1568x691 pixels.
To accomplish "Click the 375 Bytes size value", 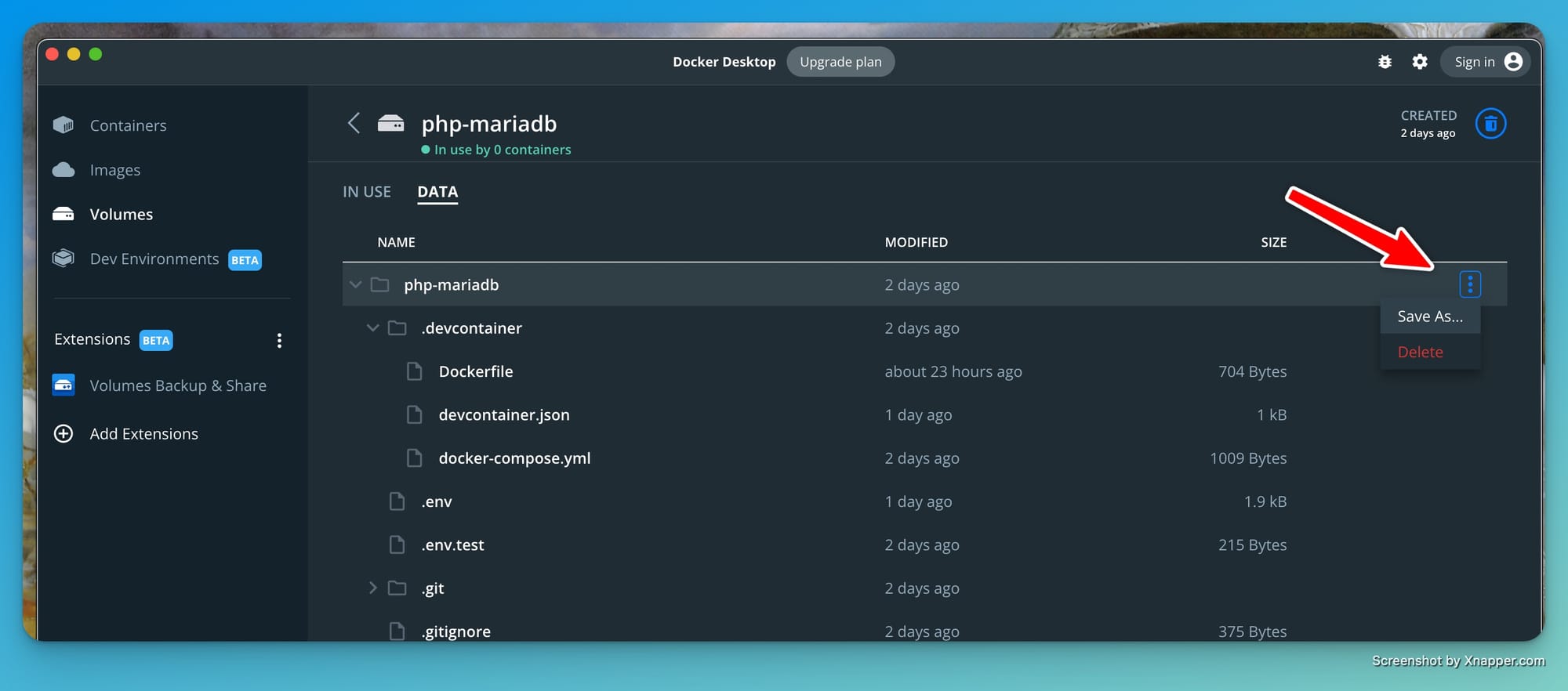I will [x=1252, y=631].
